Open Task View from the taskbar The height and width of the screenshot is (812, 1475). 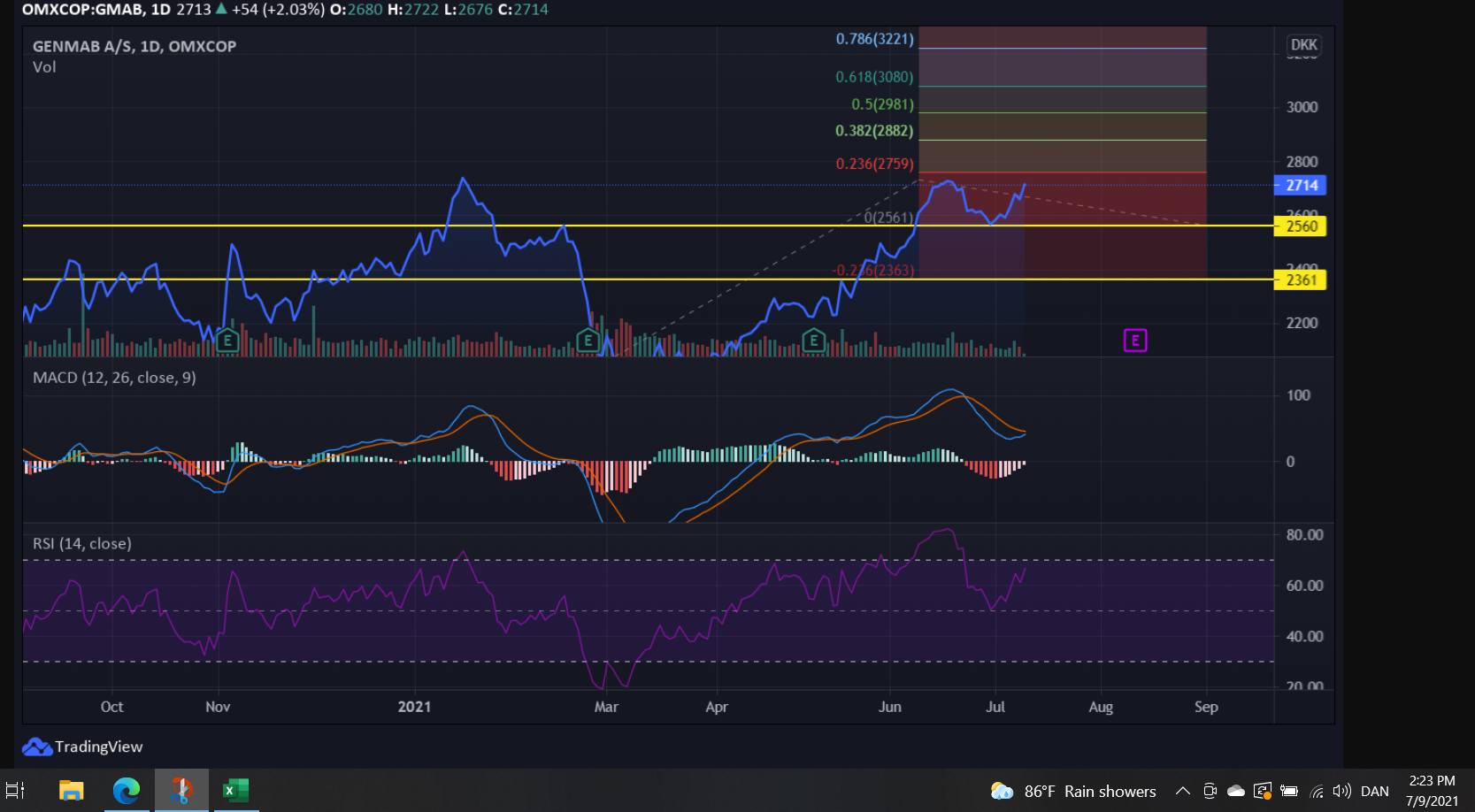click(x=16, y=791)
